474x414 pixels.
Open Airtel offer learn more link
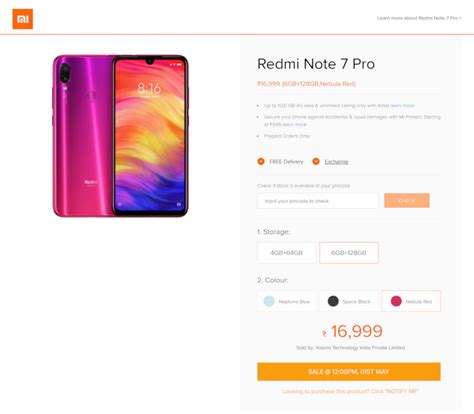[x=402, y=106]
